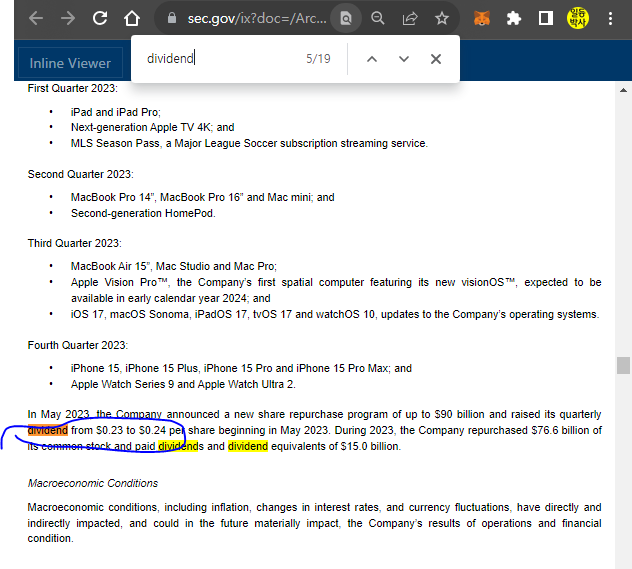Open the Chrome three-dot menu
The image size is (632, 569).
[610, 18]
